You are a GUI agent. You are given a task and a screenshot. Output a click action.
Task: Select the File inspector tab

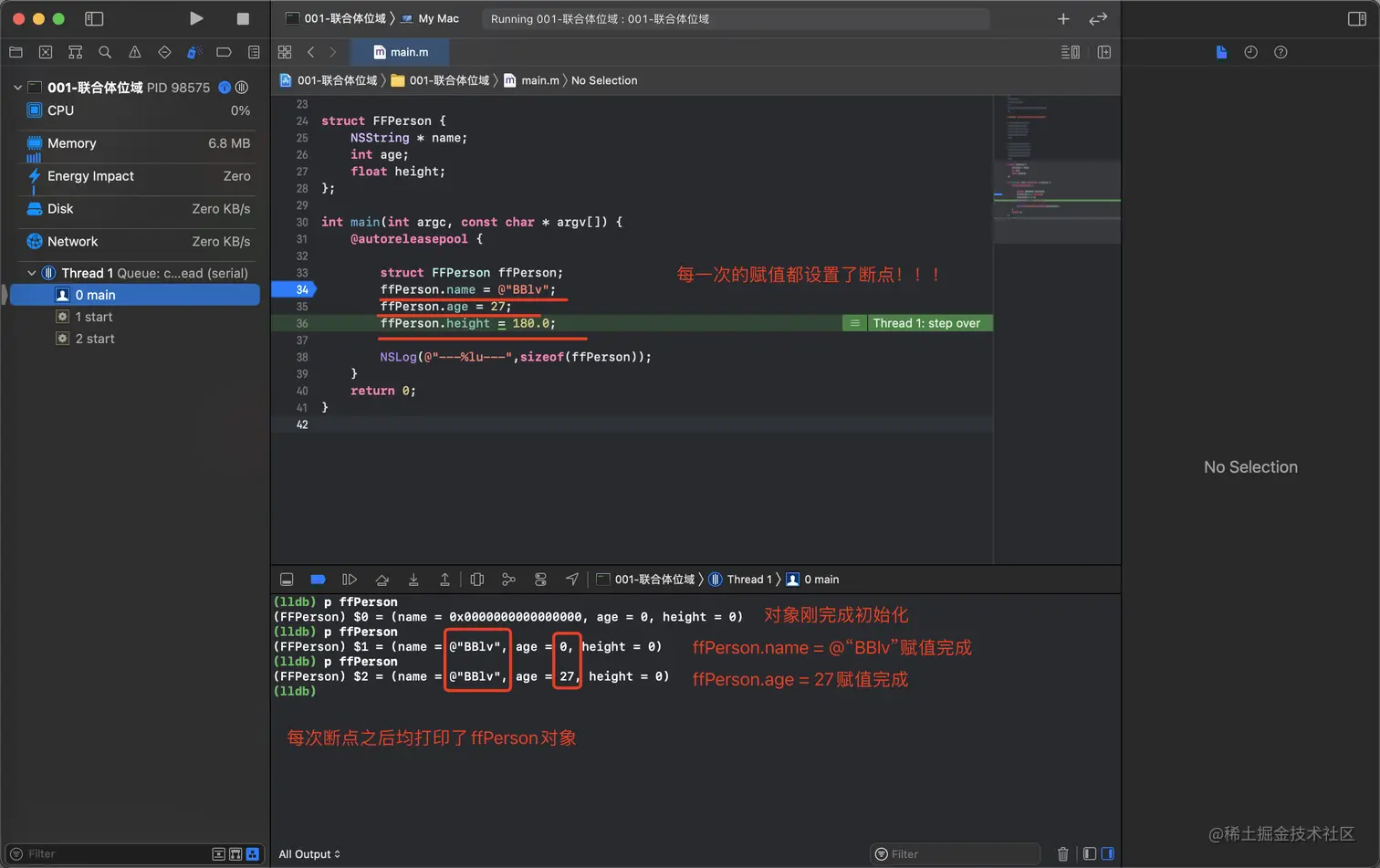pos(1221,52)
